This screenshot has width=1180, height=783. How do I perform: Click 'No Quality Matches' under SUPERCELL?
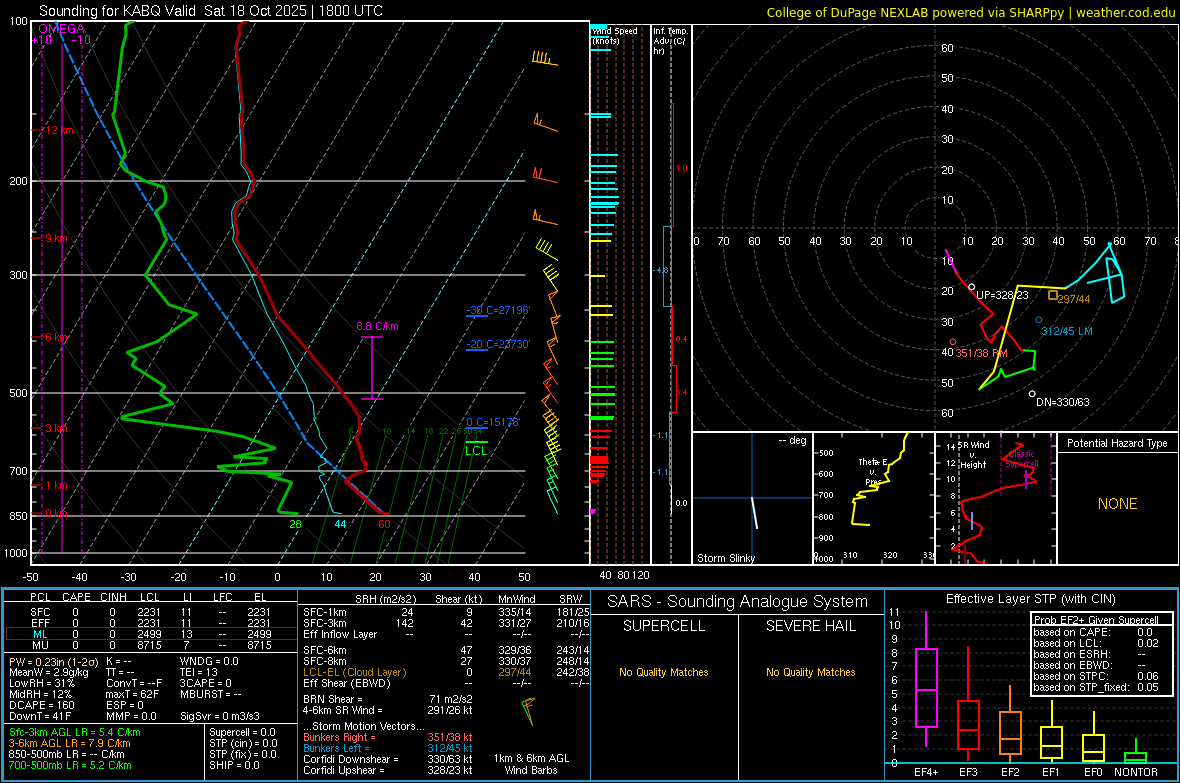tap(664, 672)
